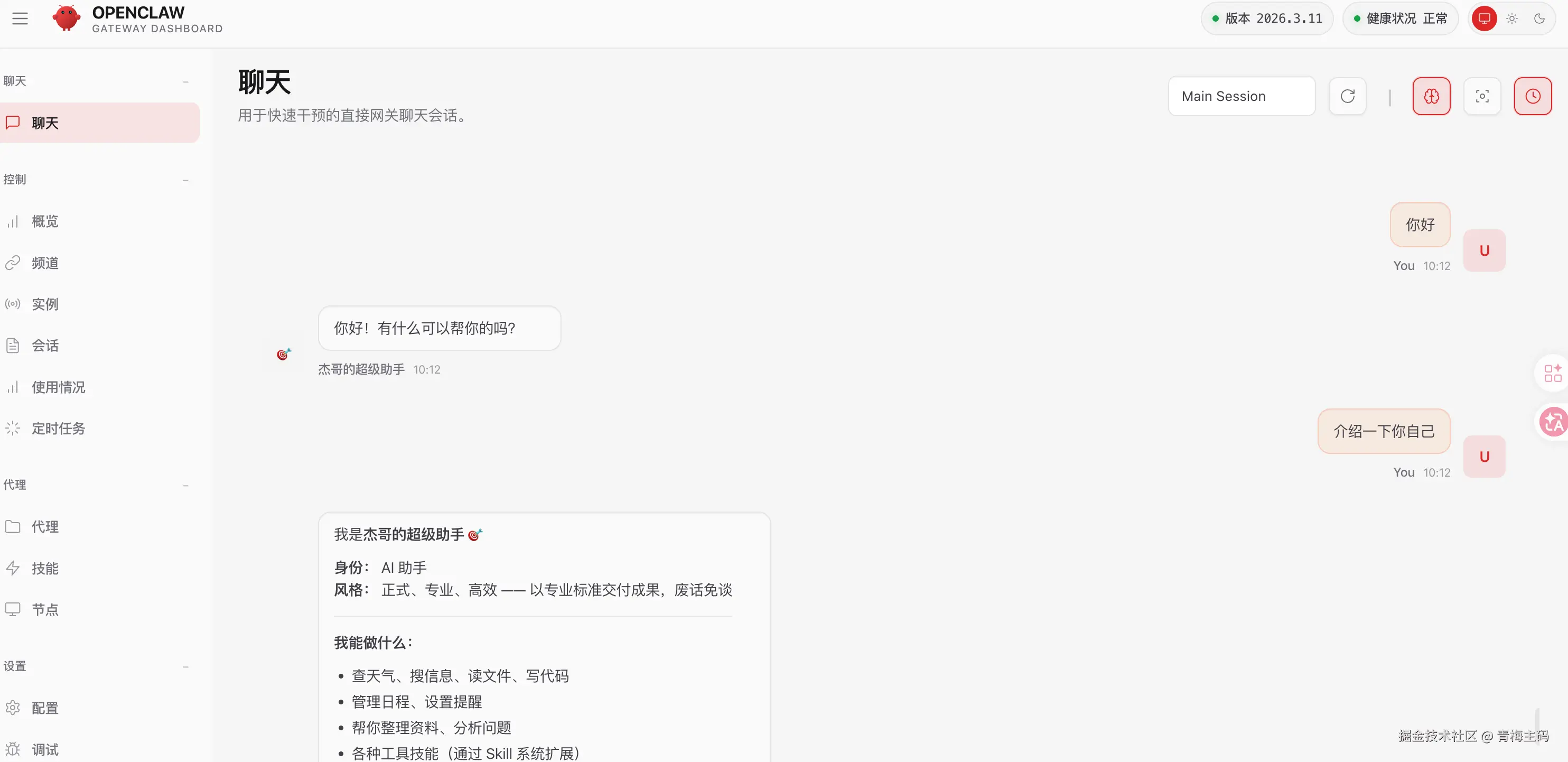Collapse the 代理 sidebar section

(185, 485)
